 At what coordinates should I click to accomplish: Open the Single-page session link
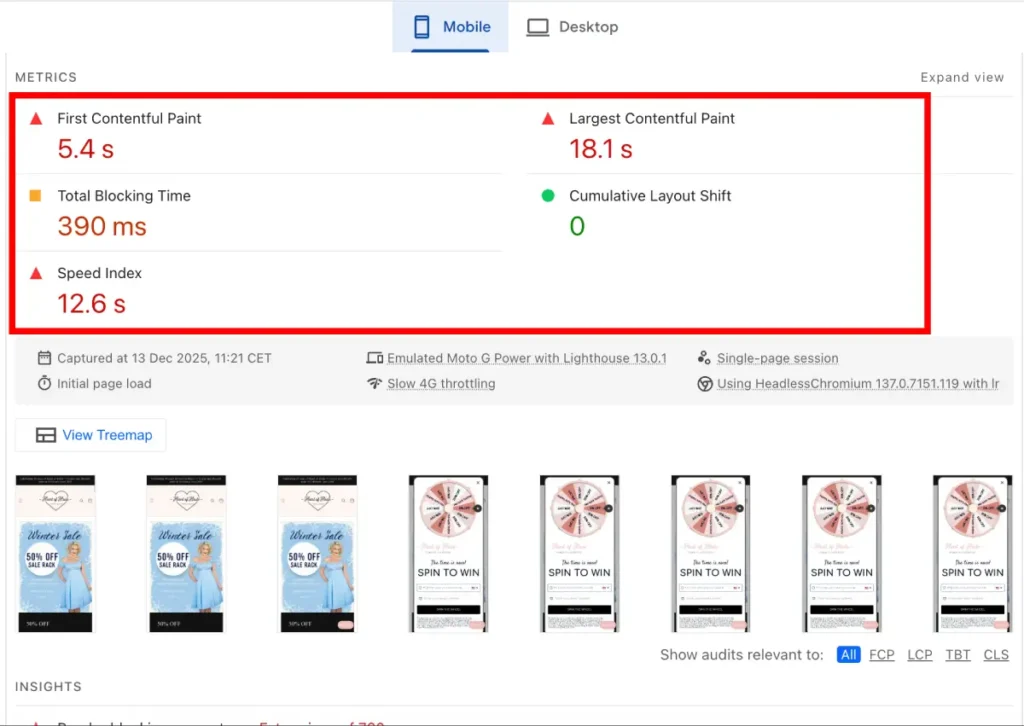[x=777, y=358]
